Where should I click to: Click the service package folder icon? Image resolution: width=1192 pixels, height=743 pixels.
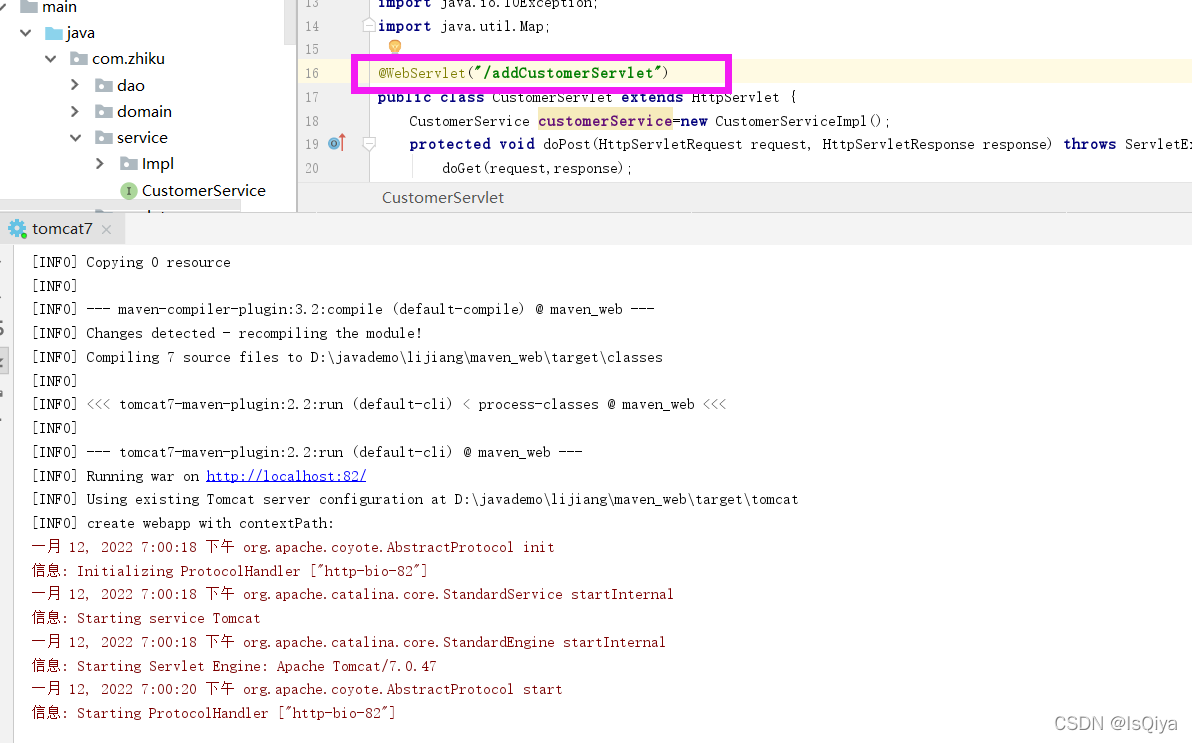coord(104,138)
